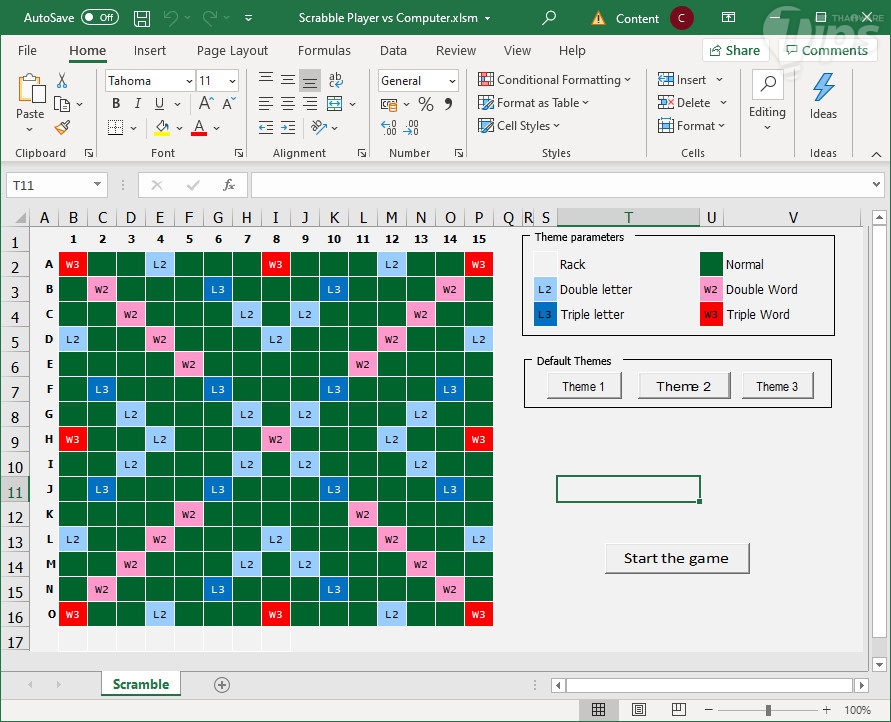Screen dimensions: 891x722
Task: Click the Increase Font Size icon
Action: point(206,104)
